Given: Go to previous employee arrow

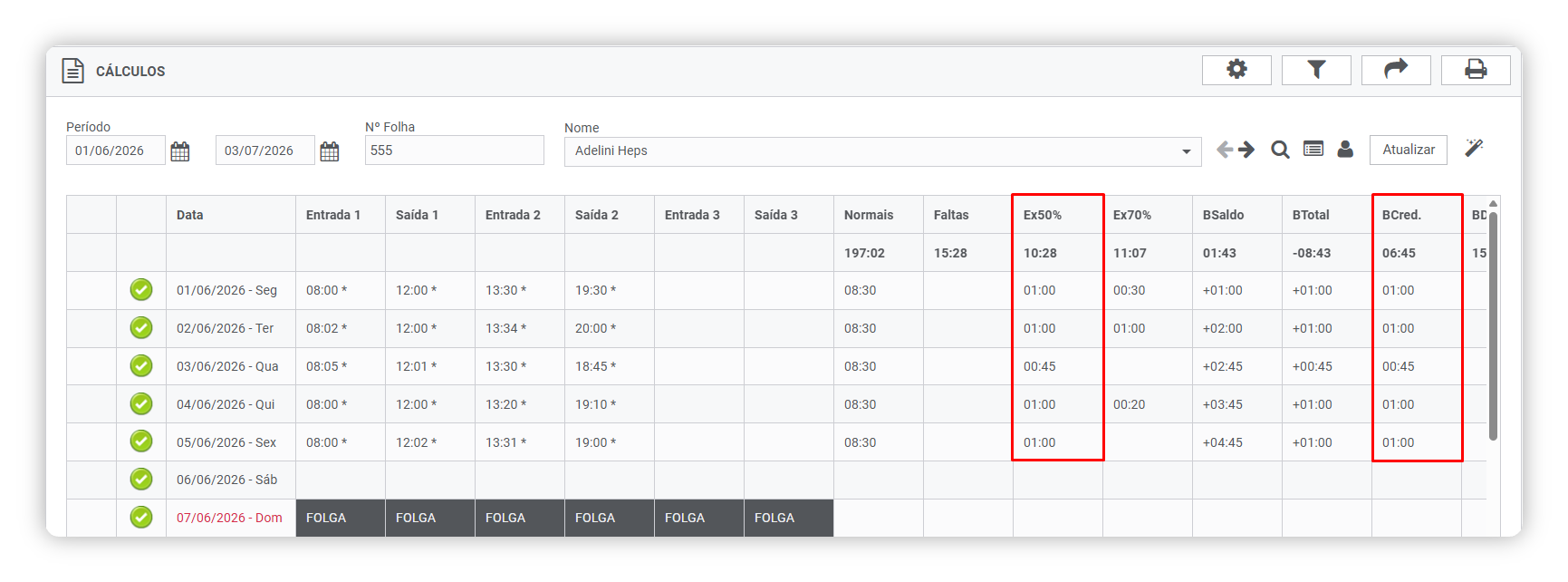Looking at the screenshot, I should (x=1225, y=150).
